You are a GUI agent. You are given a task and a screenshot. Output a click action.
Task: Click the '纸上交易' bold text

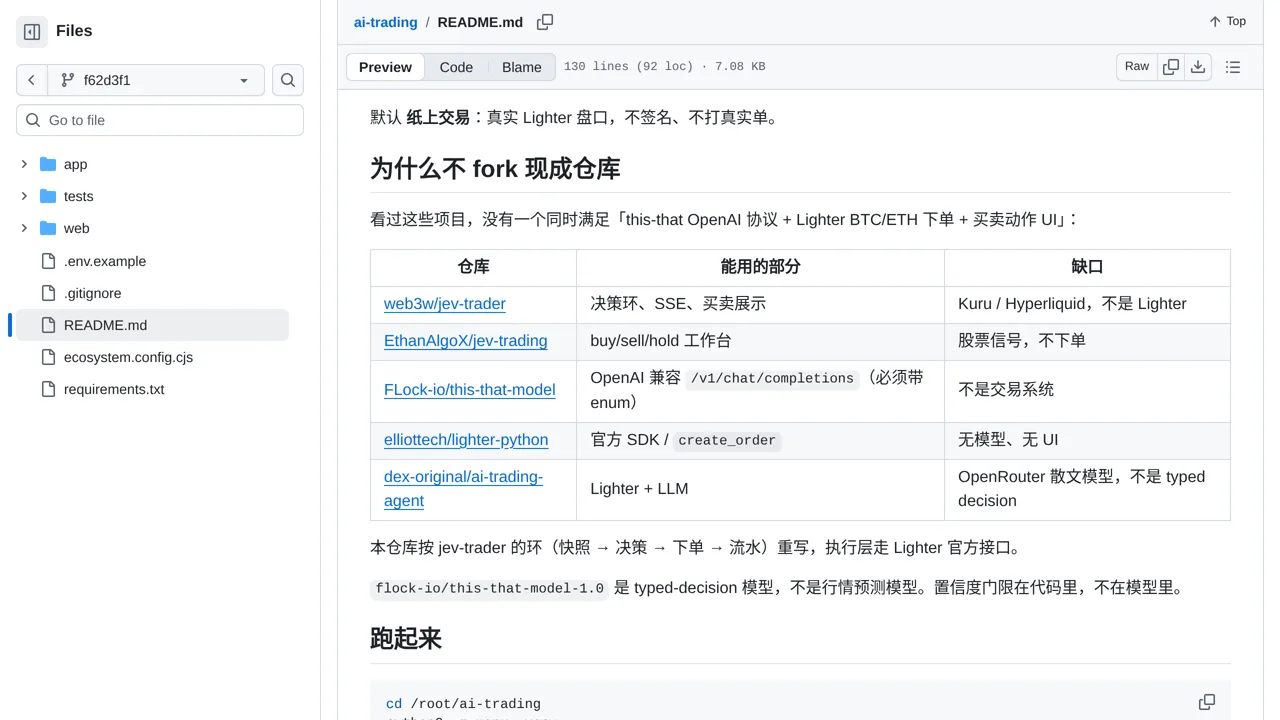[x=438, y=117]
